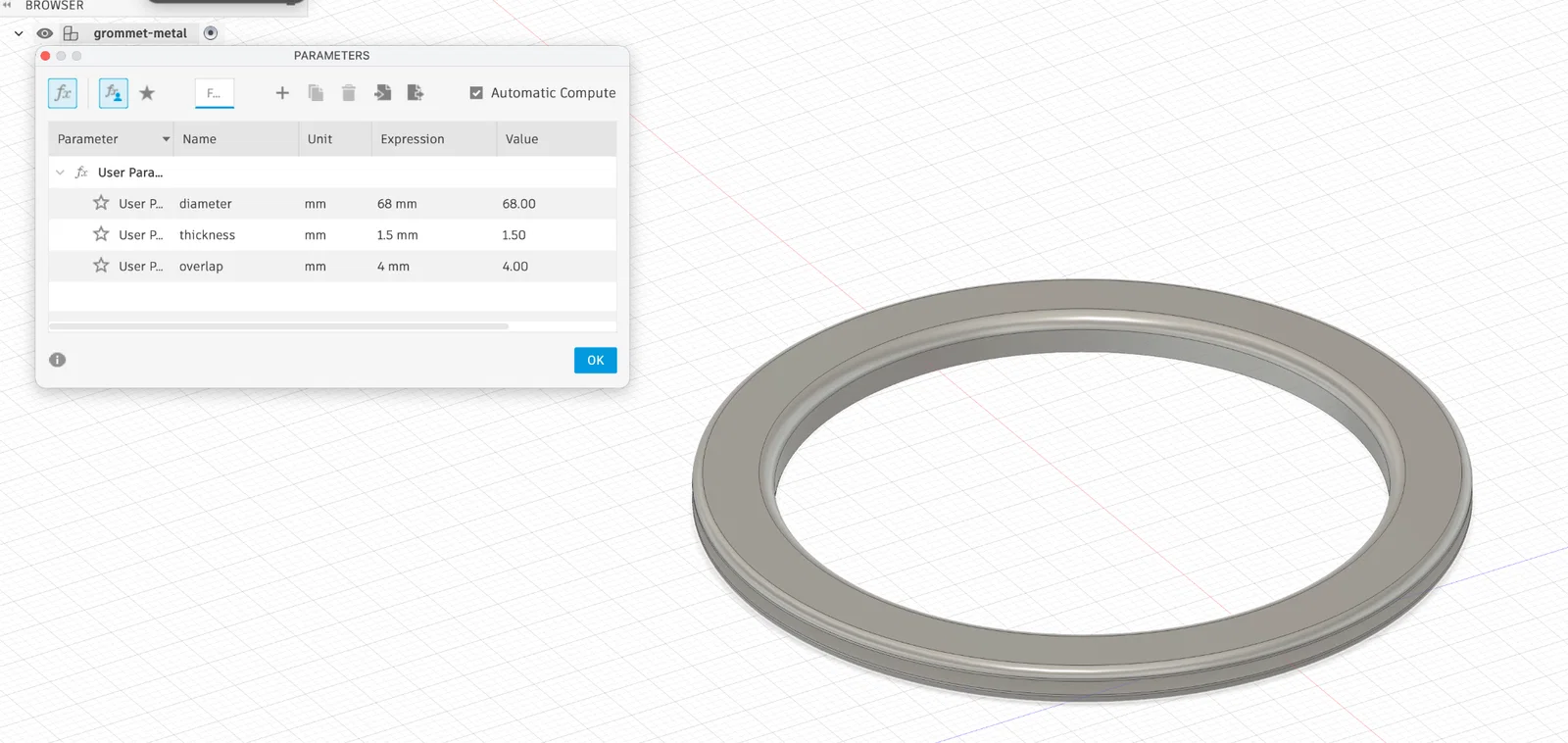Viewport: 1568px width, 743px height.
Task: Click the "User P..." cell in thickness row
Action: pyautogui.click(x=141, y=235)
